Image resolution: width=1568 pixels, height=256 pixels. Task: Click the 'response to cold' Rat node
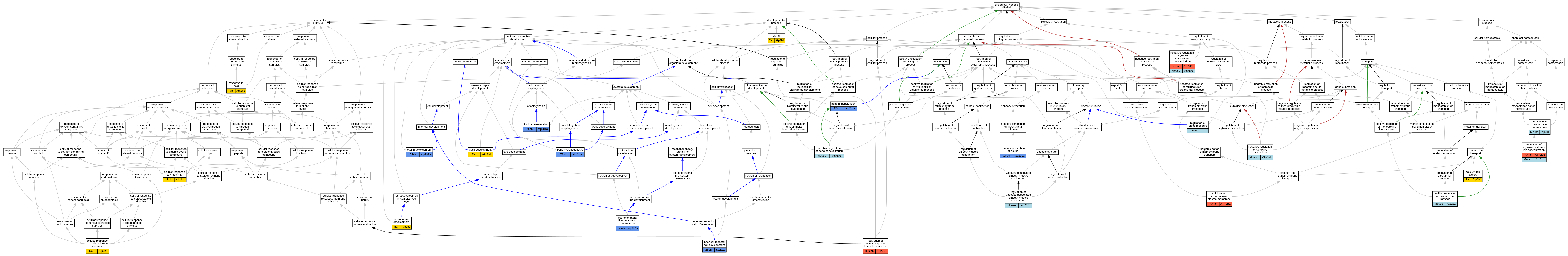click(x=236, y=87)
